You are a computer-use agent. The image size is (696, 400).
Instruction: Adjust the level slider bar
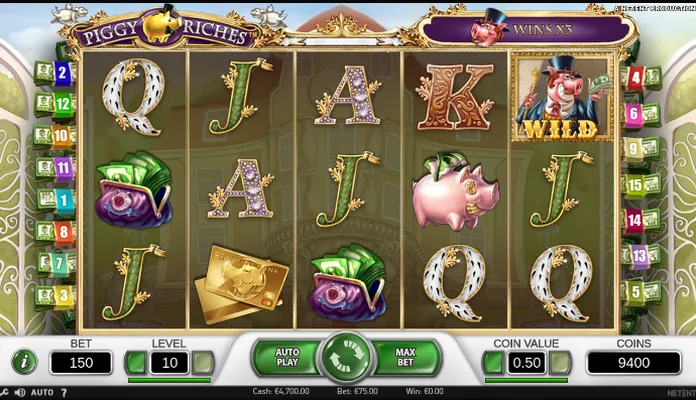point(169,380)
